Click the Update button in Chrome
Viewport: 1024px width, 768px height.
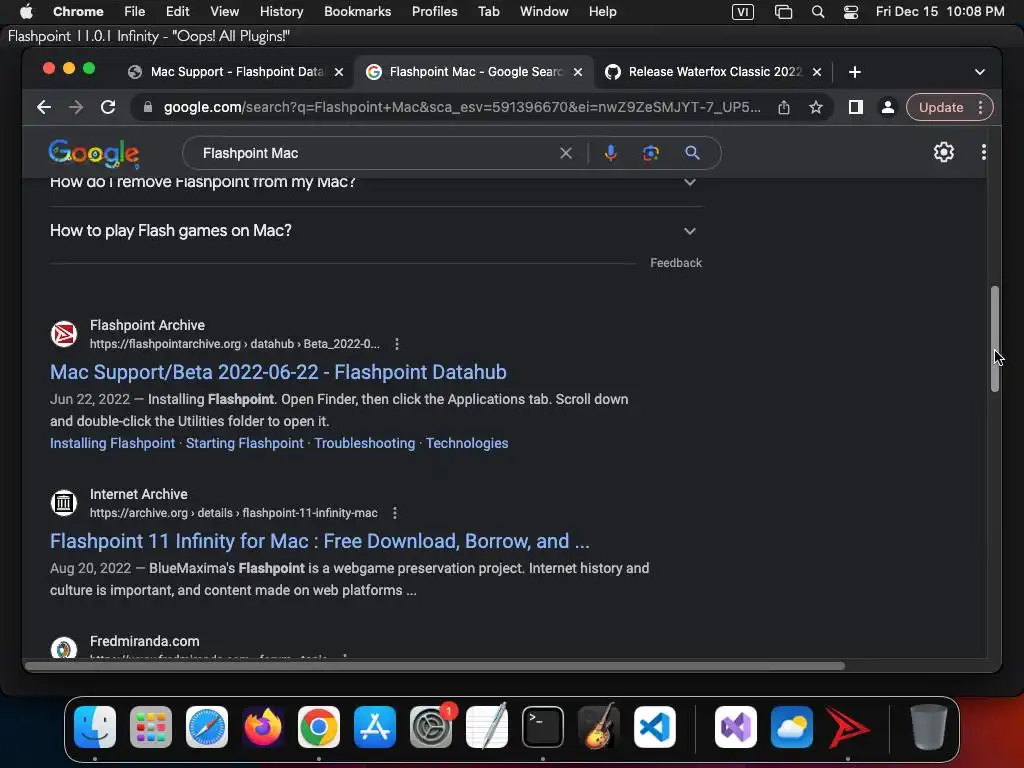[x=940, y=107]
